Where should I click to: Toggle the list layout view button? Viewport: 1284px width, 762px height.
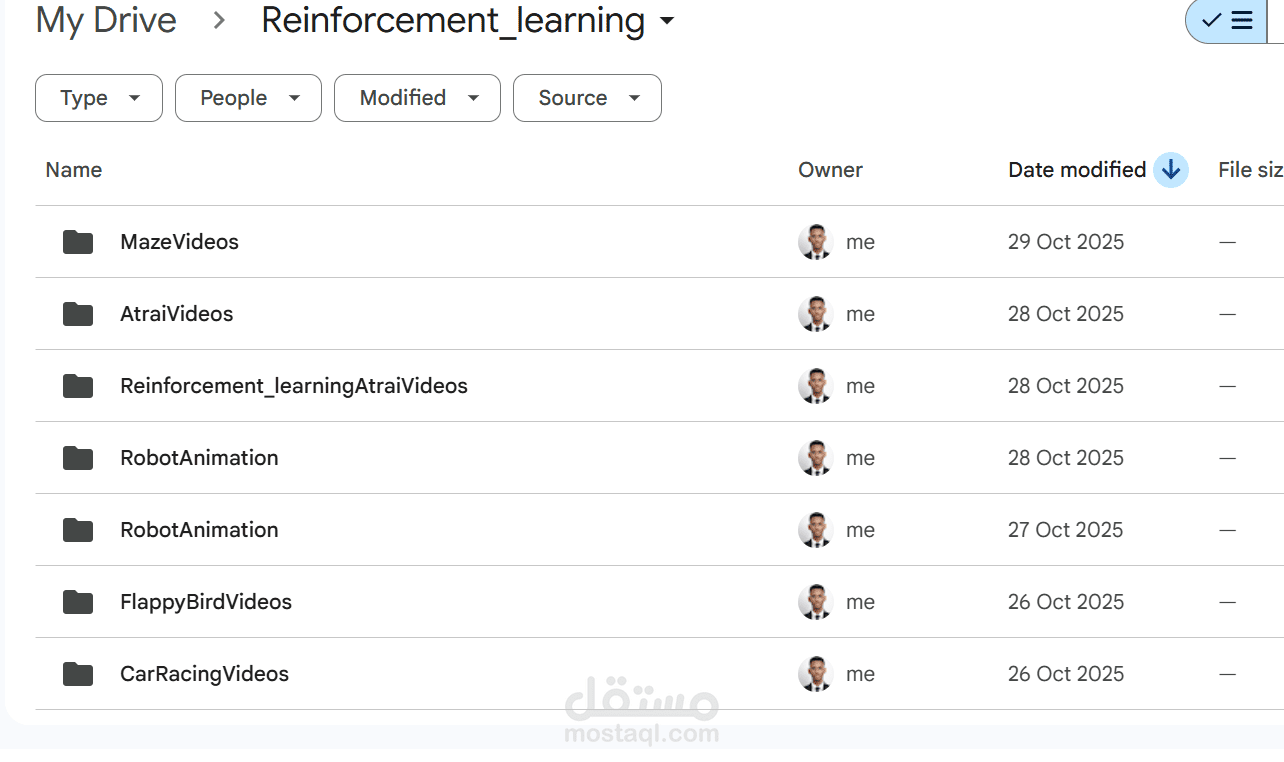tap(1230, 21)
